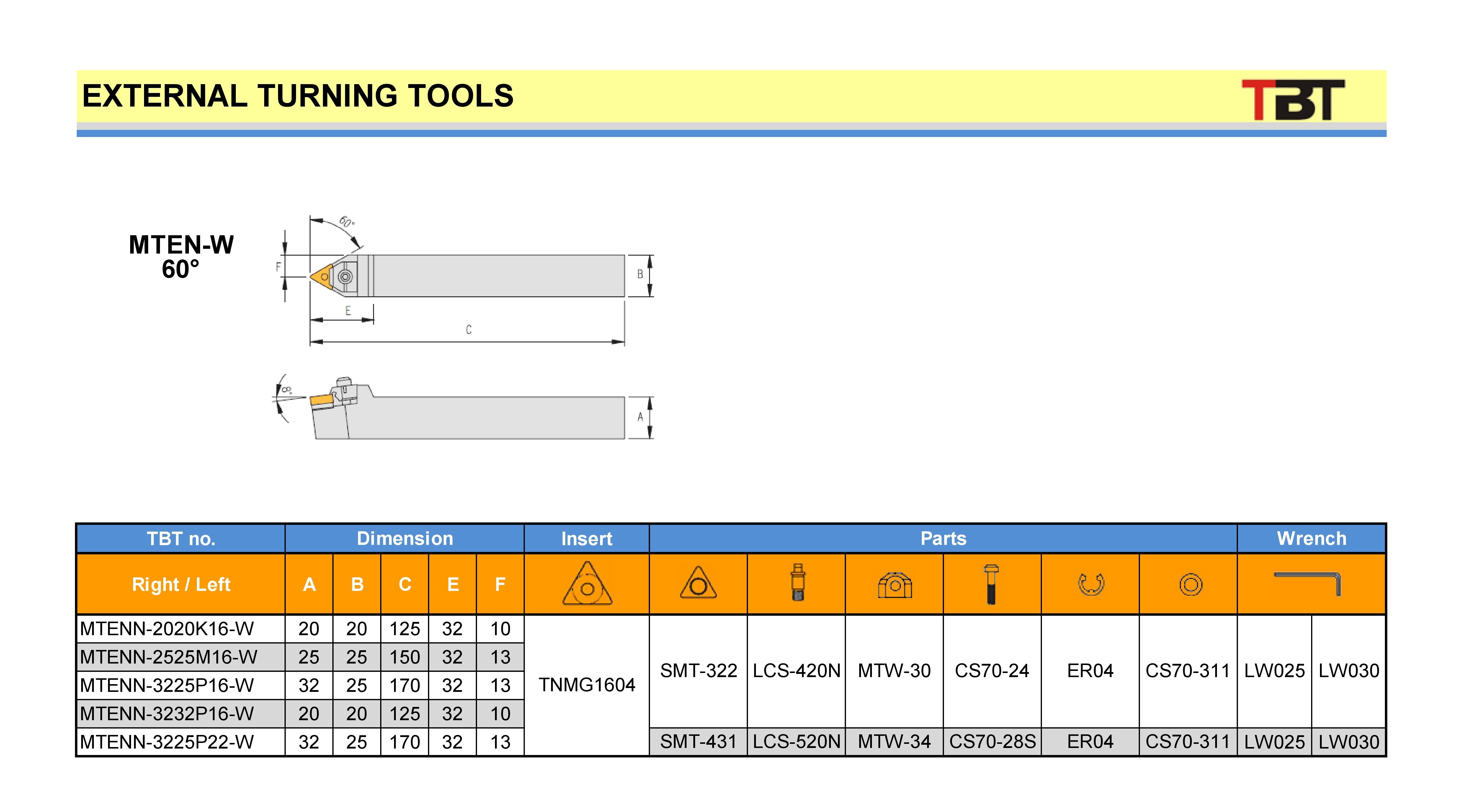Click the lock pin screw icon
This screenshot has height=812, width=1464.
pyautogui.click(x=797, y=583)
